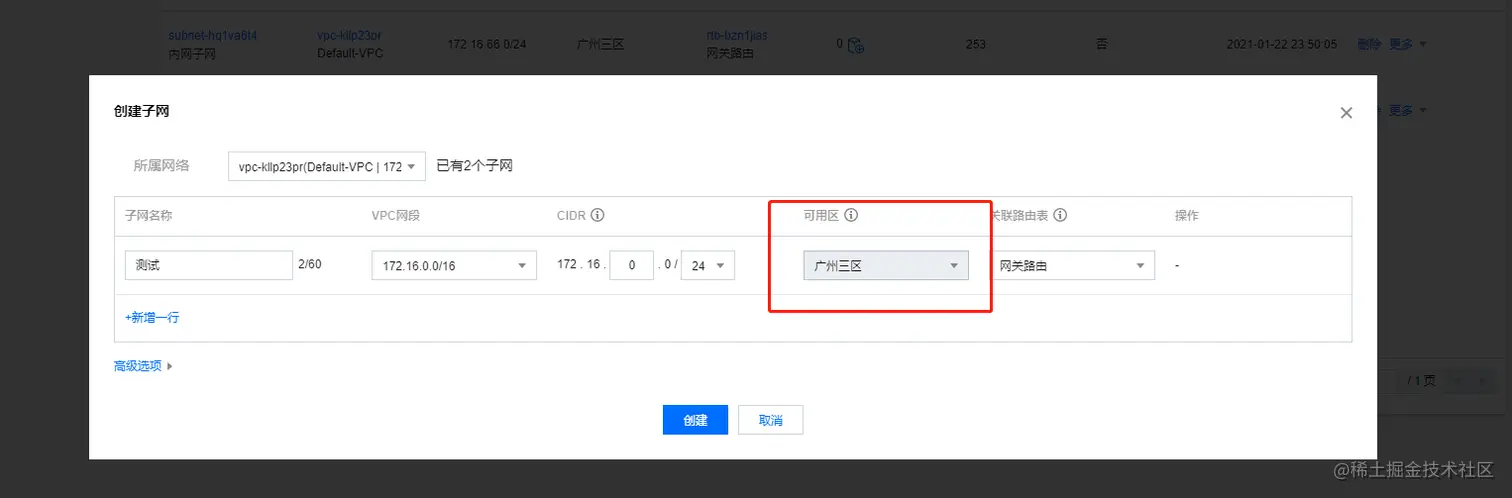The image size is (1512, 498).
Task: Click the 取消 button
Action: point(770,420)
